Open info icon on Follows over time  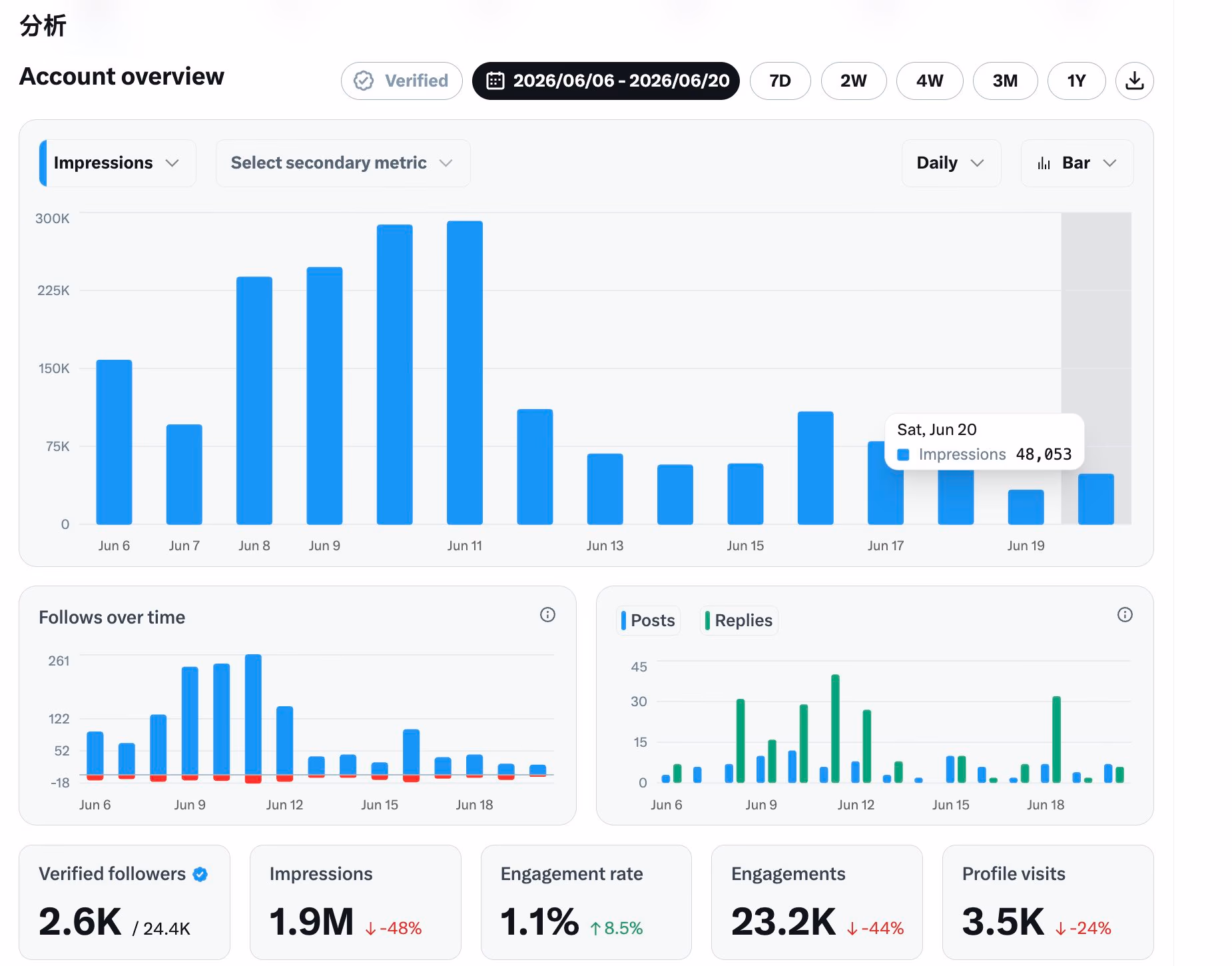click(x=547, y=614)
